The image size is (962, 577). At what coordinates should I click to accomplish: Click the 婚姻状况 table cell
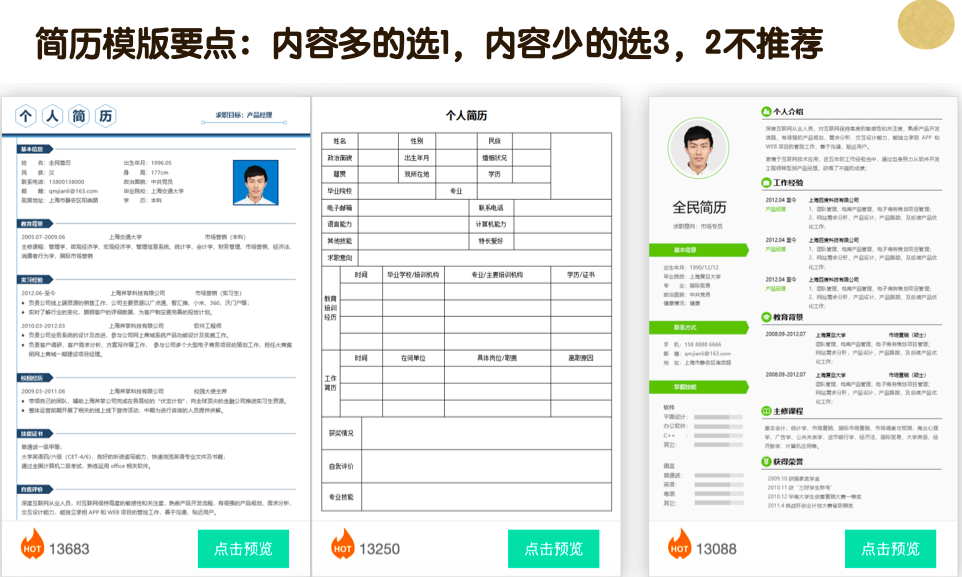(x=494, y=158)
